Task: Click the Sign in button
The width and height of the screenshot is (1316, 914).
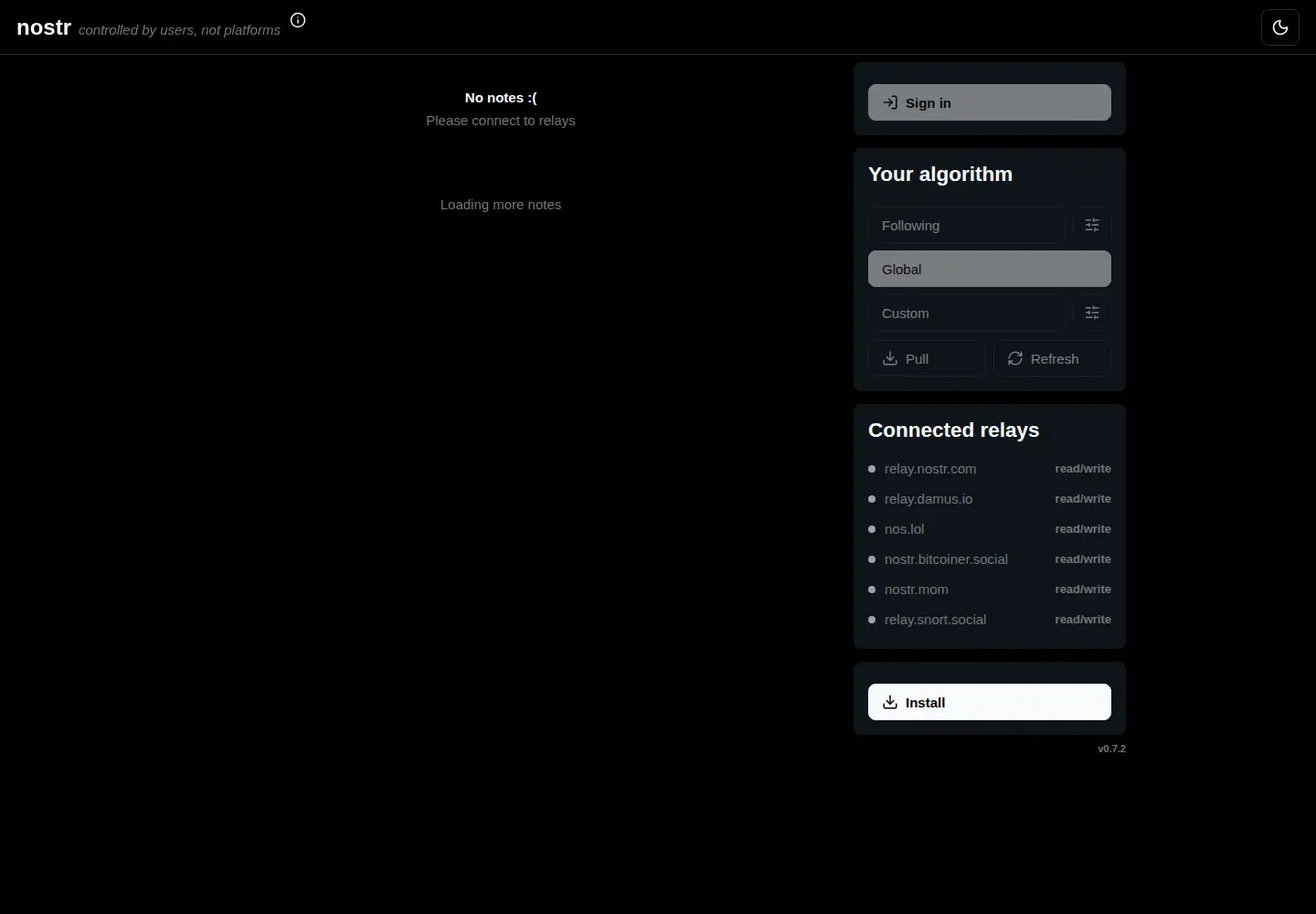Action: 990,102
